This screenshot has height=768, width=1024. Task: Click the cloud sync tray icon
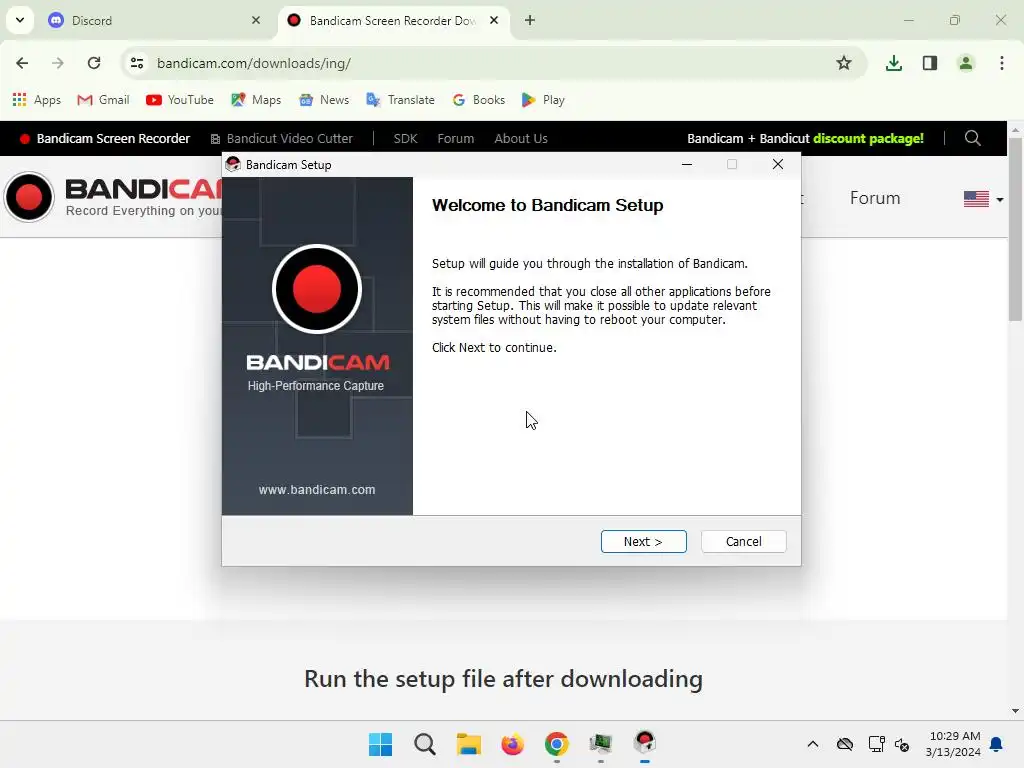845,744
